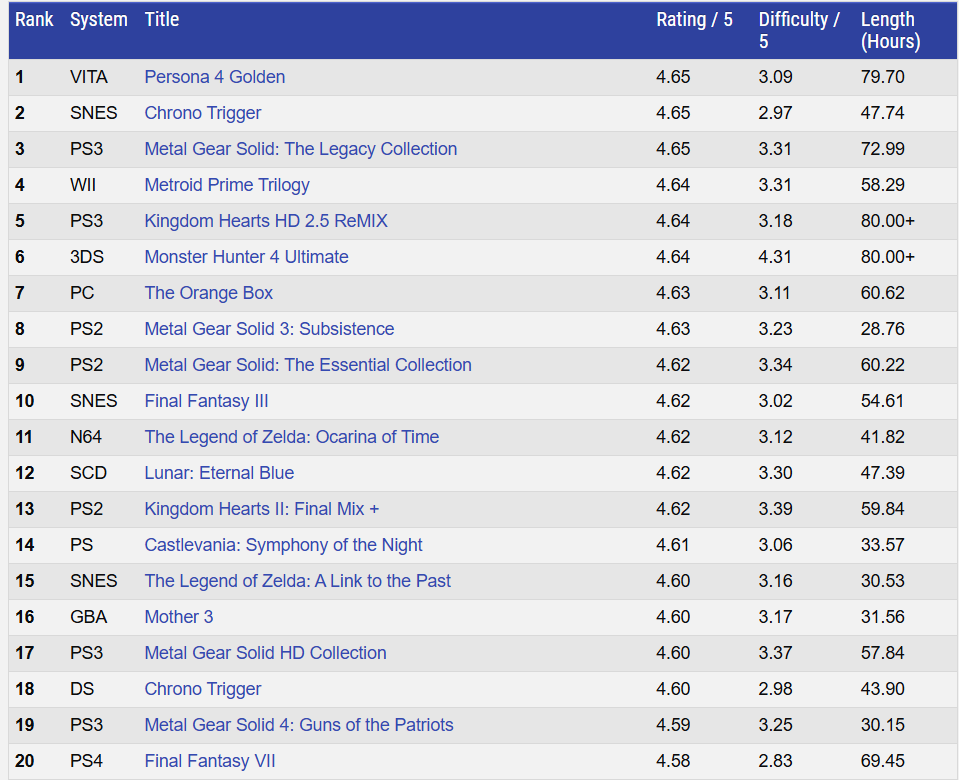Open the Mother 3 link
The height and width of the screenshot is (780, 959).
179,617
